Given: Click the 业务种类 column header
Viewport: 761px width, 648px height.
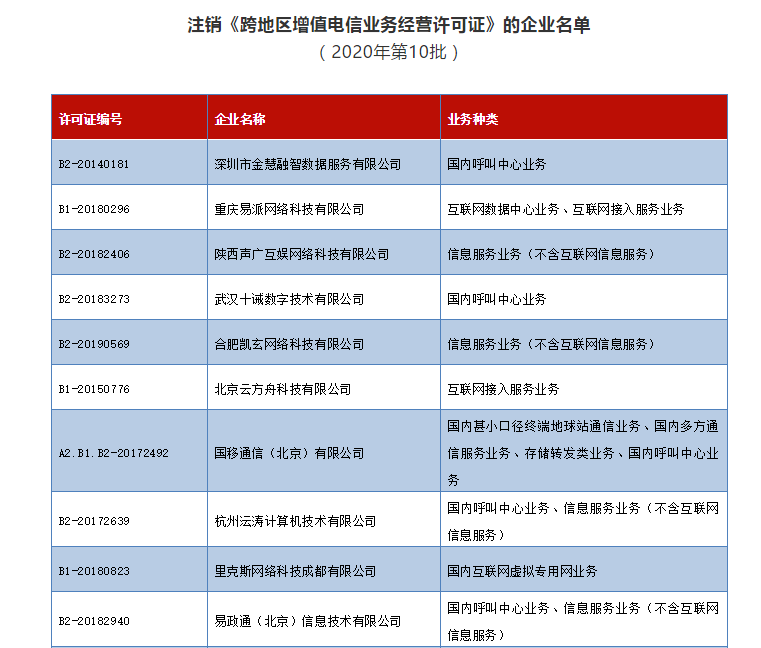Looking at the screenshot, I should (473, 119).
